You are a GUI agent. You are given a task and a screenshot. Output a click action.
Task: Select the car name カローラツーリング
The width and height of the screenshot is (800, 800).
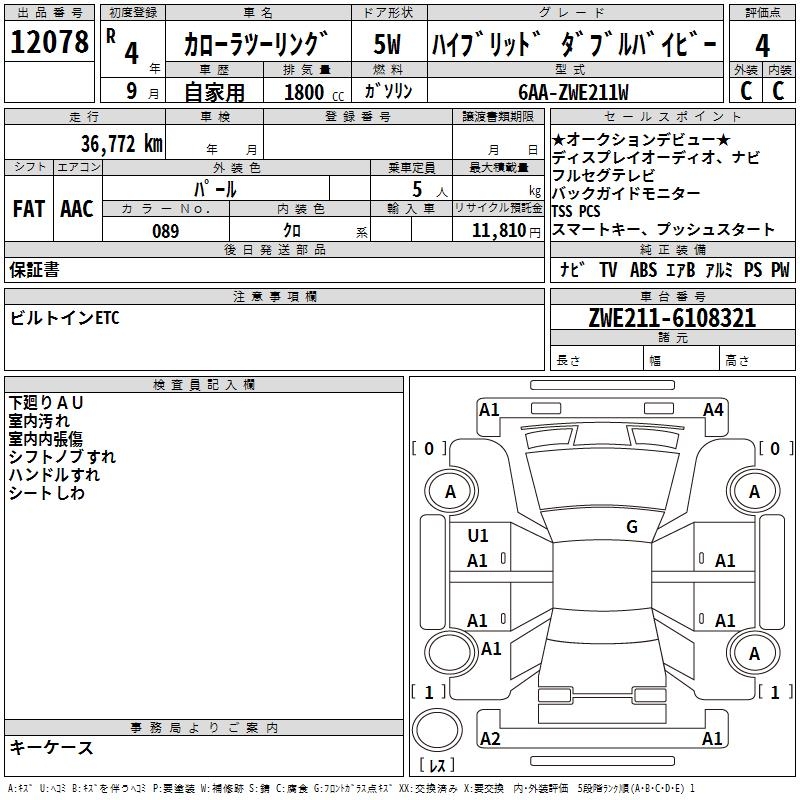tap(256, 44)
